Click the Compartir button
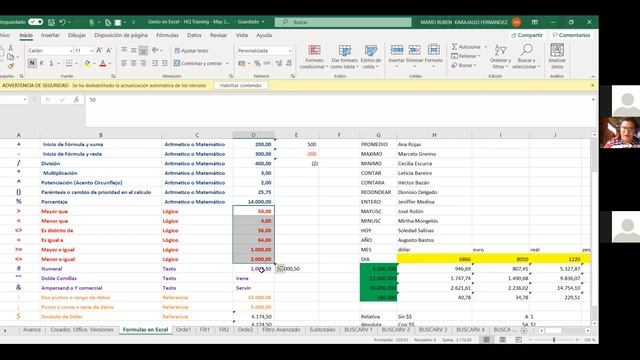The height and width of the screenshot is (360, 640). 527,35
